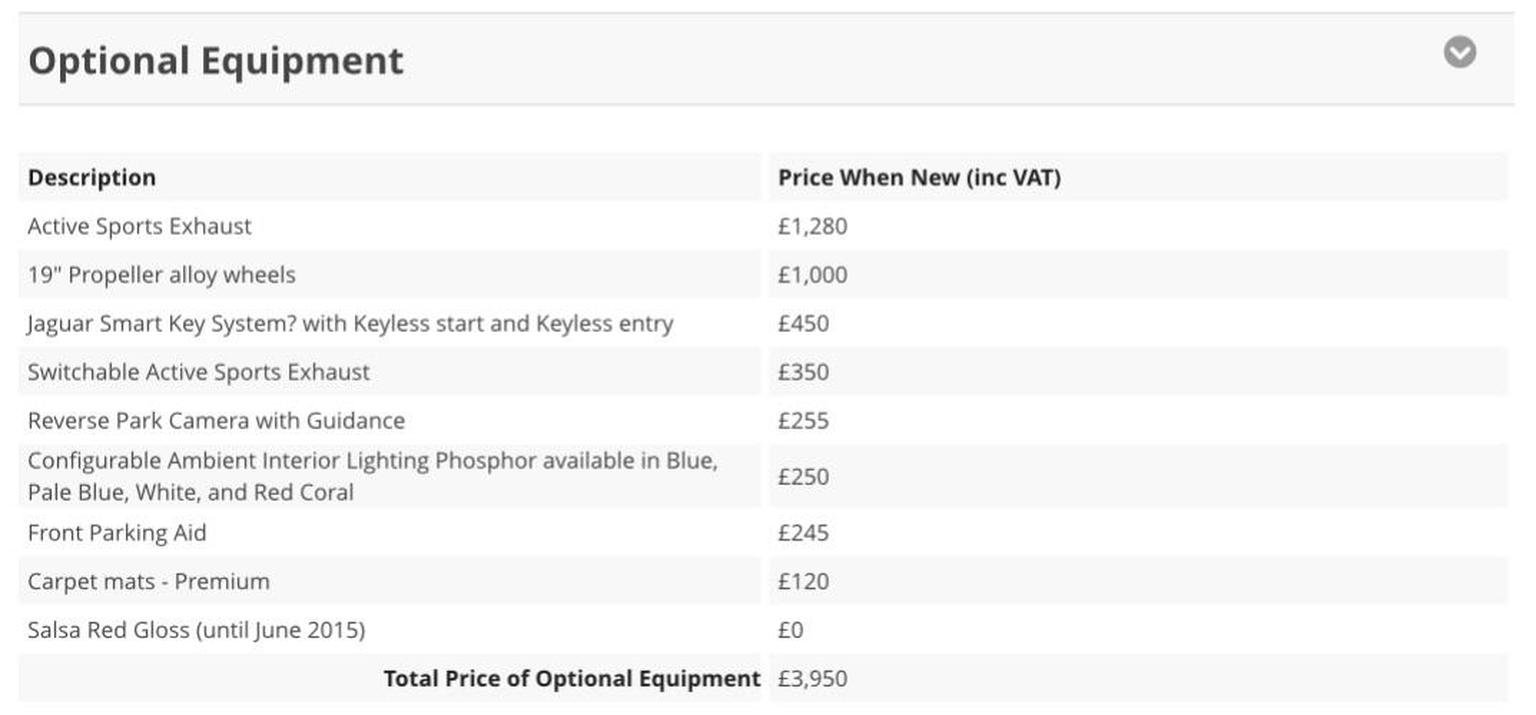The height and width of the screenshot is (715, 1536).
Task: Click the Price When New column header
Action: click(x=919, y=178)
